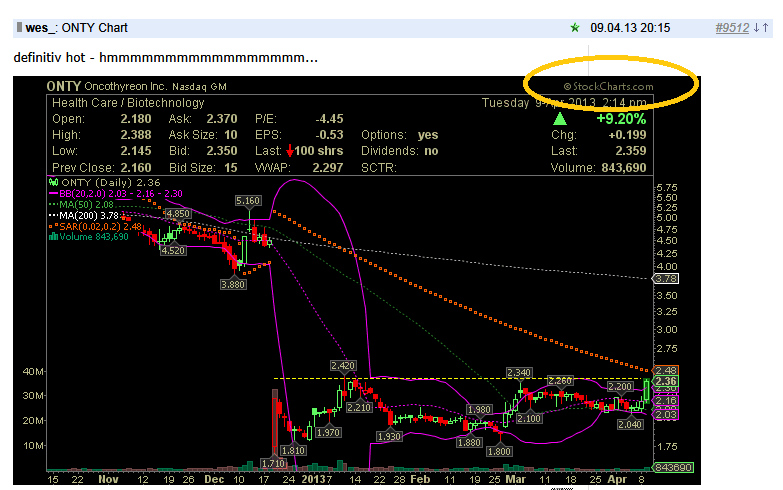Jump to previous post with up arrow
Screen dimensions: 783x490
pyautogui.click(x=765, y=28)
